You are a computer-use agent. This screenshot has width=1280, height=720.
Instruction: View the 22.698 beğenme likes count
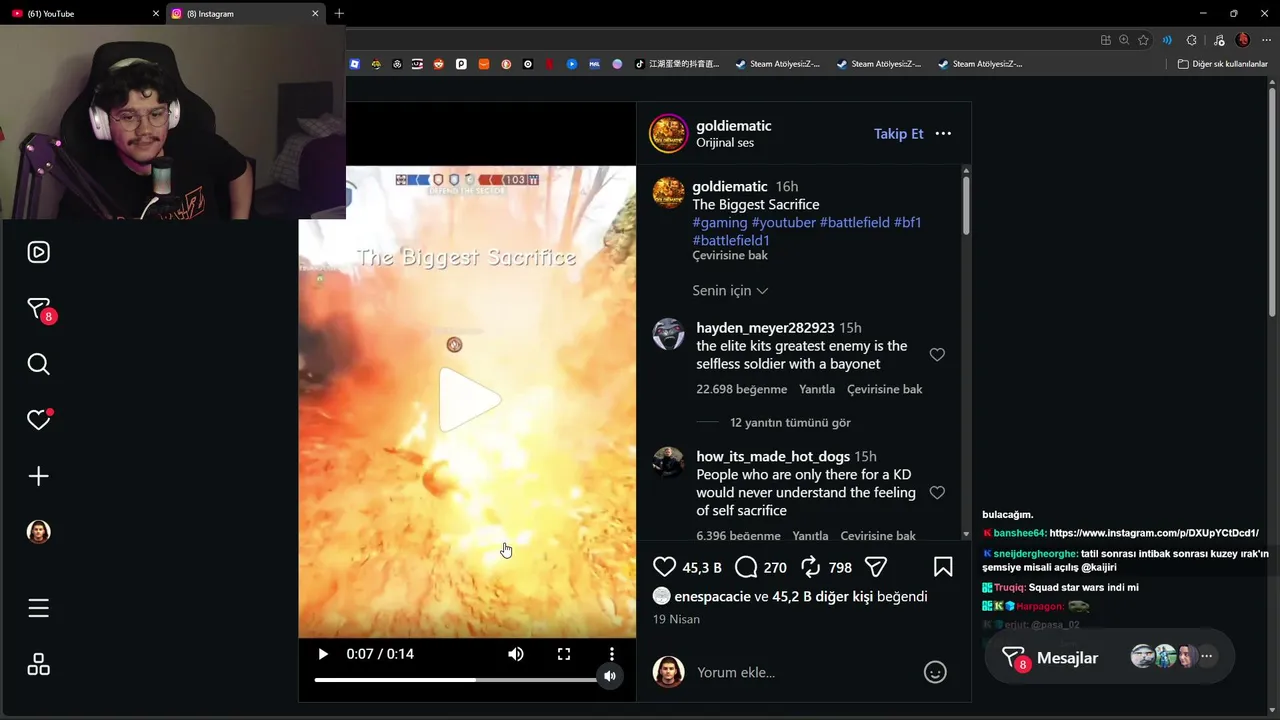(742, 389)
